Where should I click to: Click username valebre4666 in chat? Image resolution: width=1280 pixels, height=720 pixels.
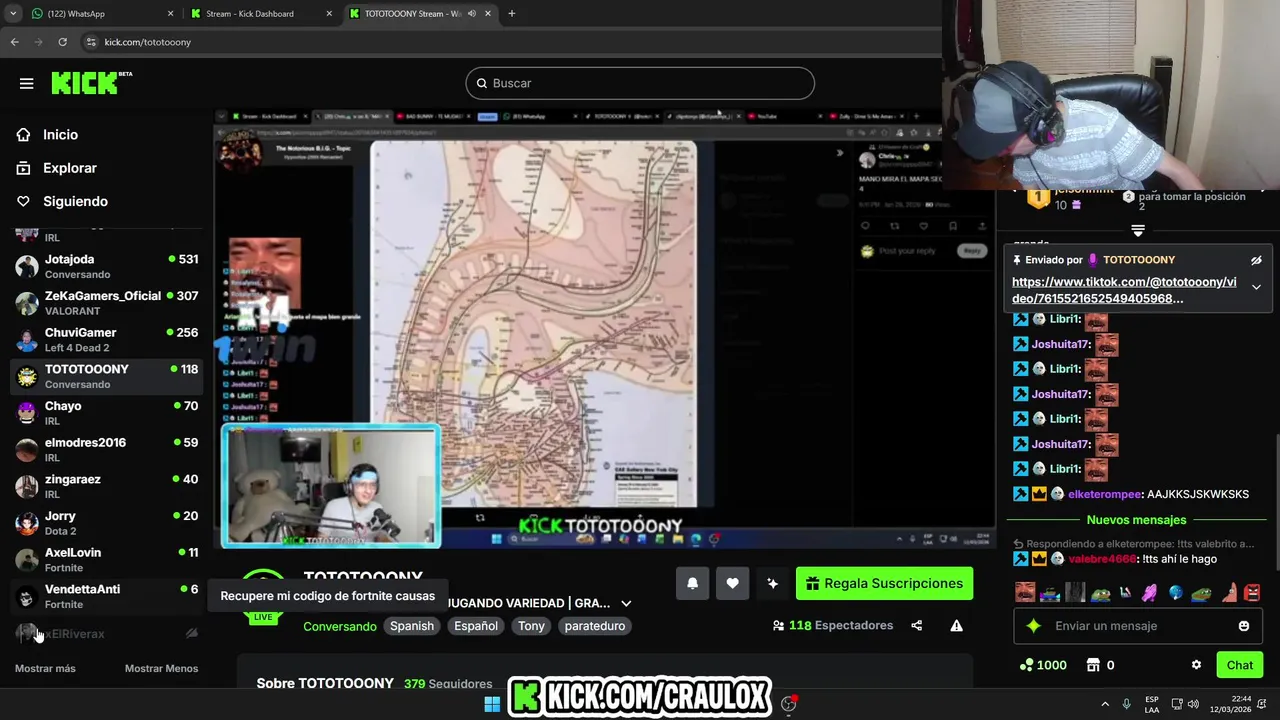[x=1102, y=559]
